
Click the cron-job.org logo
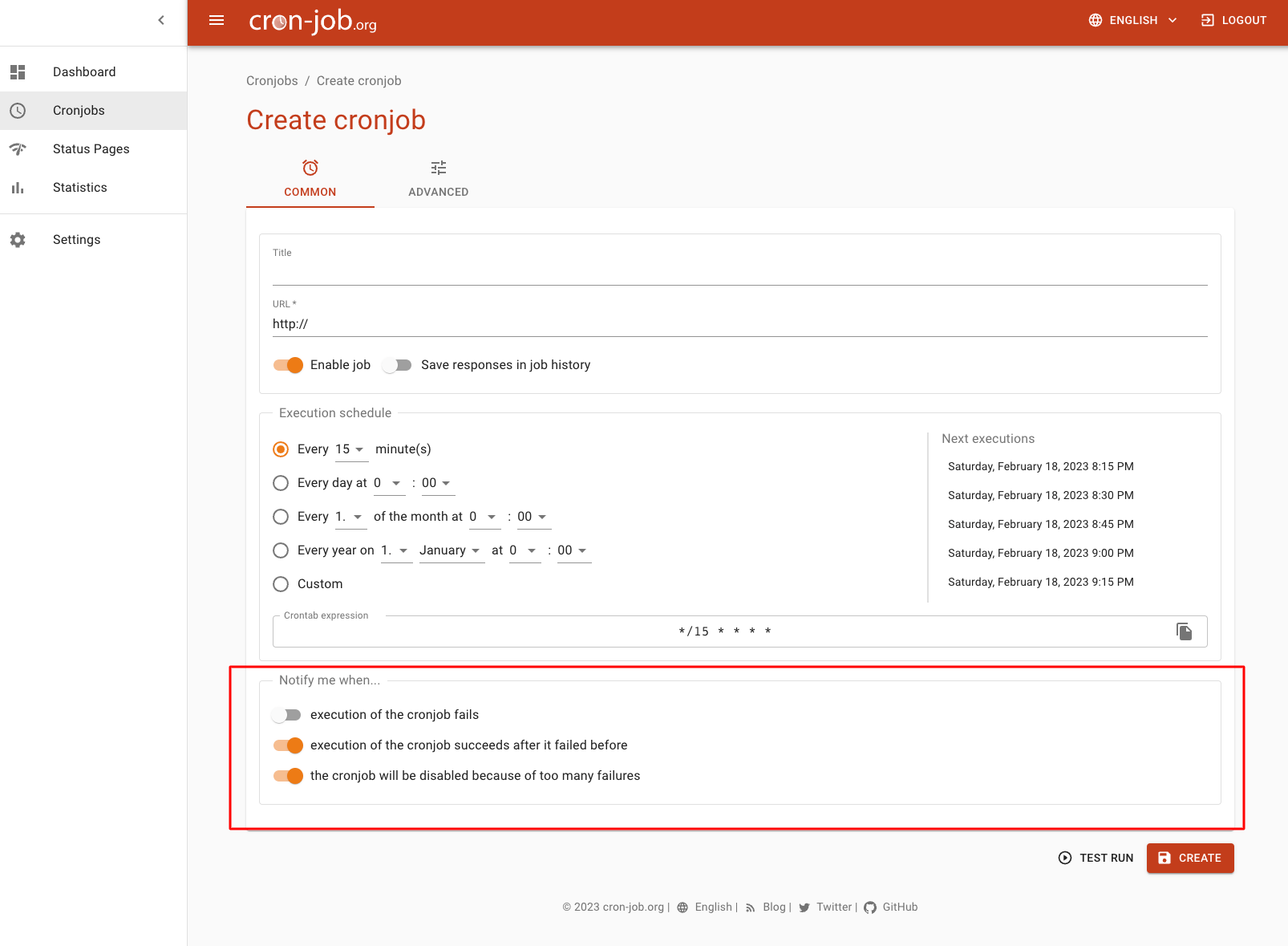click(x=313, y=21)
